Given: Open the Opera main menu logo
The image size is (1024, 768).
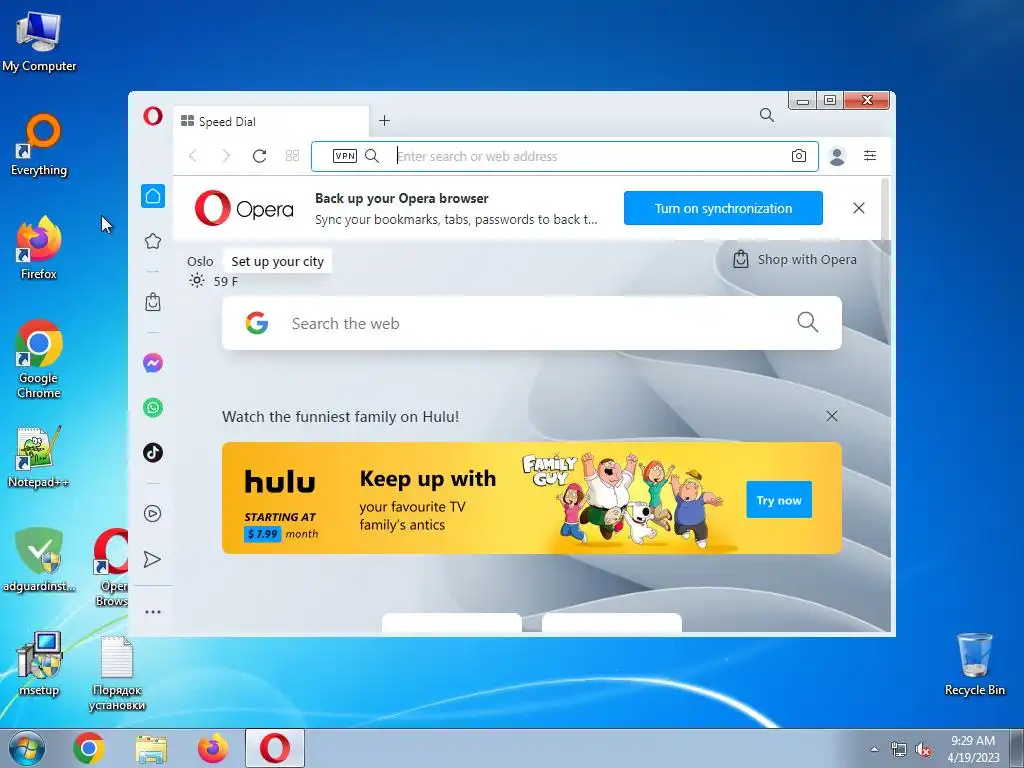Looking at the screenshot, I should click(x=153, y=116).
